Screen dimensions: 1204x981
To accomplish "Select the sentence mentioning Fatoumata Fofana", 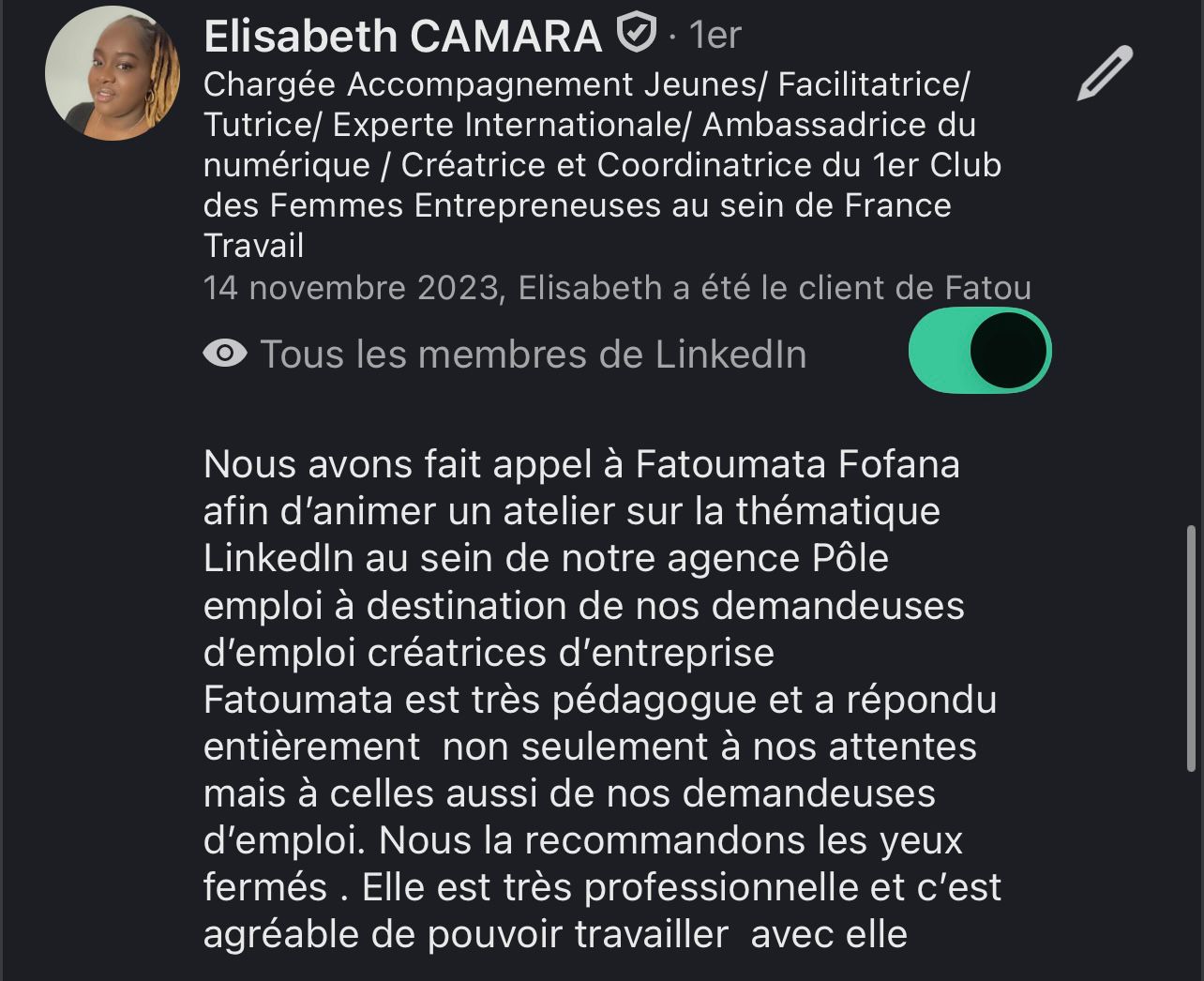I will (581, 463).
